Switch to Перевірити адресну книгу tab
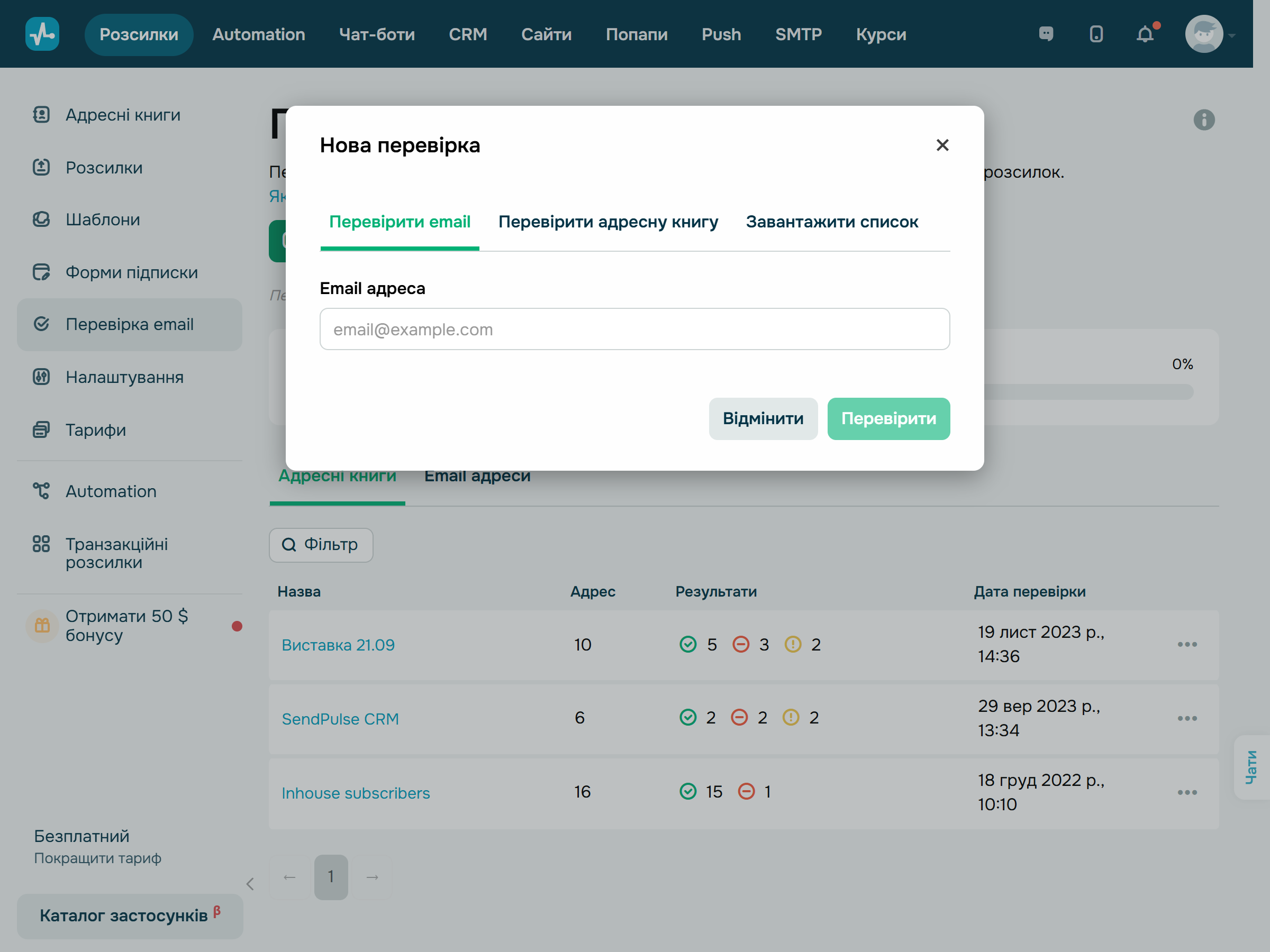This screenshot has height=952, width=1270. coord(608,222)
